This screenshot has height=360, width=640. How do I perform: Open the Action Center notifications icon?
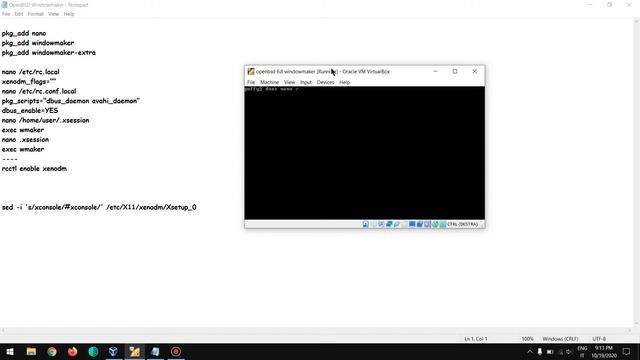tap(627, 351)
